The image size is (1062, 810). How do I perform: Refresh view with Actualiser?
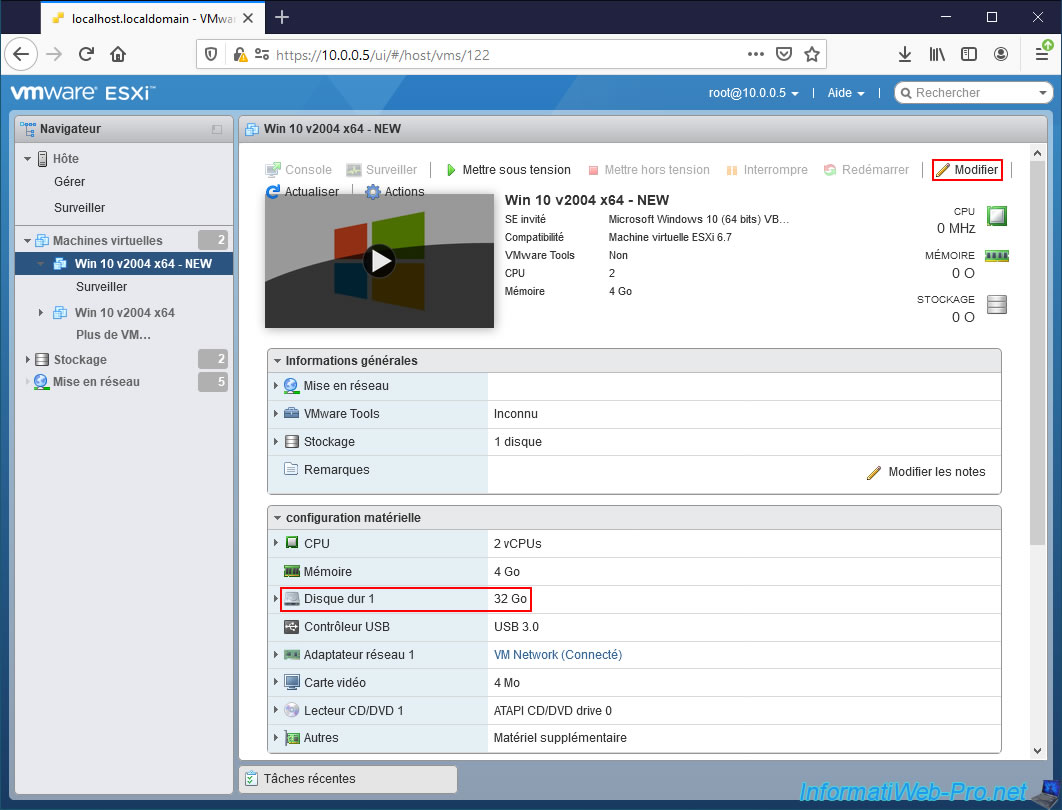303,192
